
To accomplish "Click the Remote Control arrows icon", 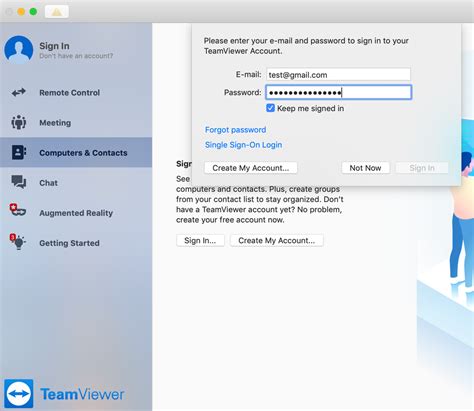I will coord(19,92).
